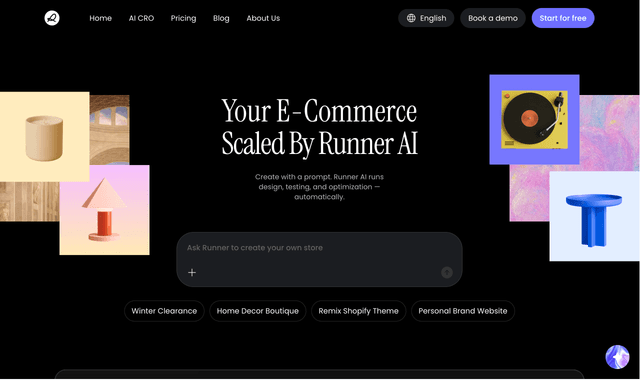The height and width of the screenshot is (380, 640).
Task: Click the plus attachment icon
Action: tap(192, 272)
